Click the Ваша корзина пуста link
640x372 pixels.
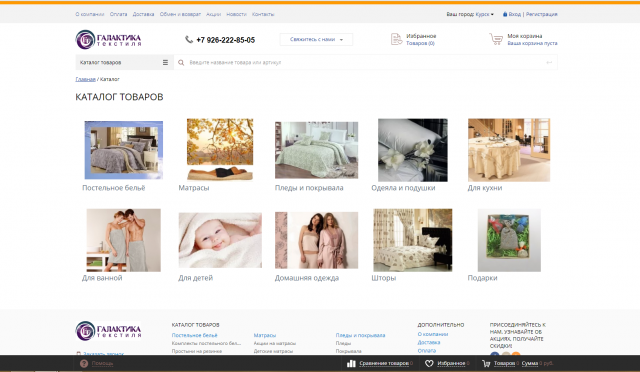click(532, 43)
